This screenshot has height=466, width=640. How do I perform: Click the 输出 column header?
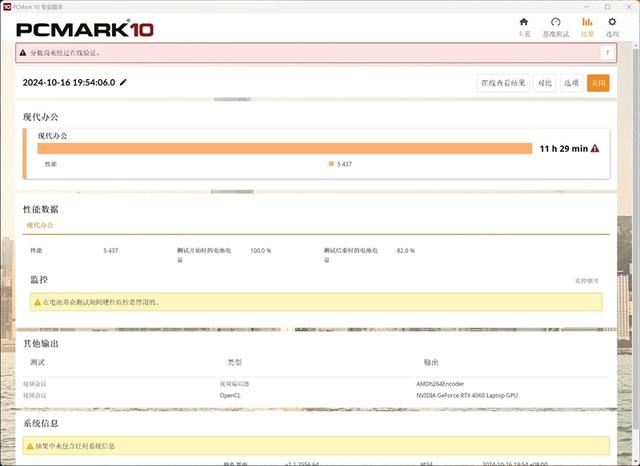click(431, 362)
